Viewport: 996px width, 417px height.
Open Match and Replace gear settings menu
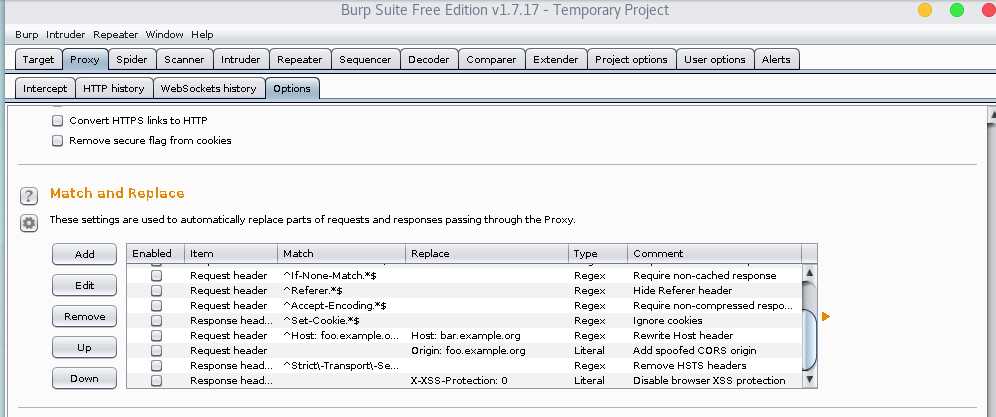tap(29, 223)
